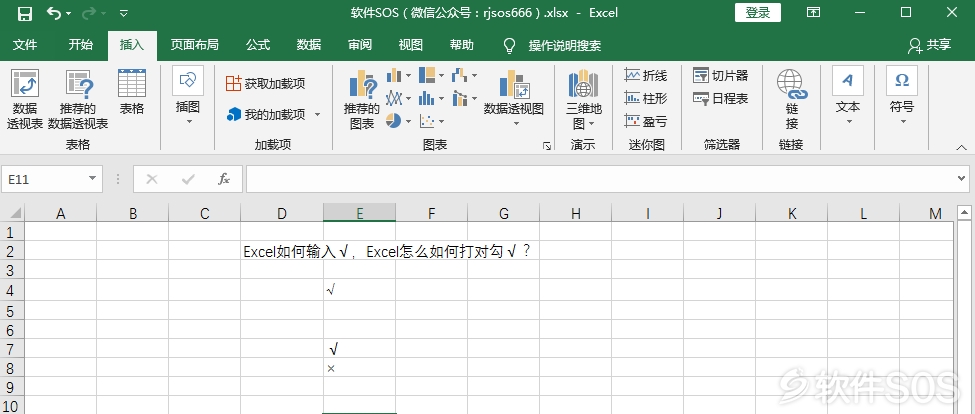Image resolution: width=975 pixels, height=414 pixels.
Task: Open 我的加载项
Action: 266,114
